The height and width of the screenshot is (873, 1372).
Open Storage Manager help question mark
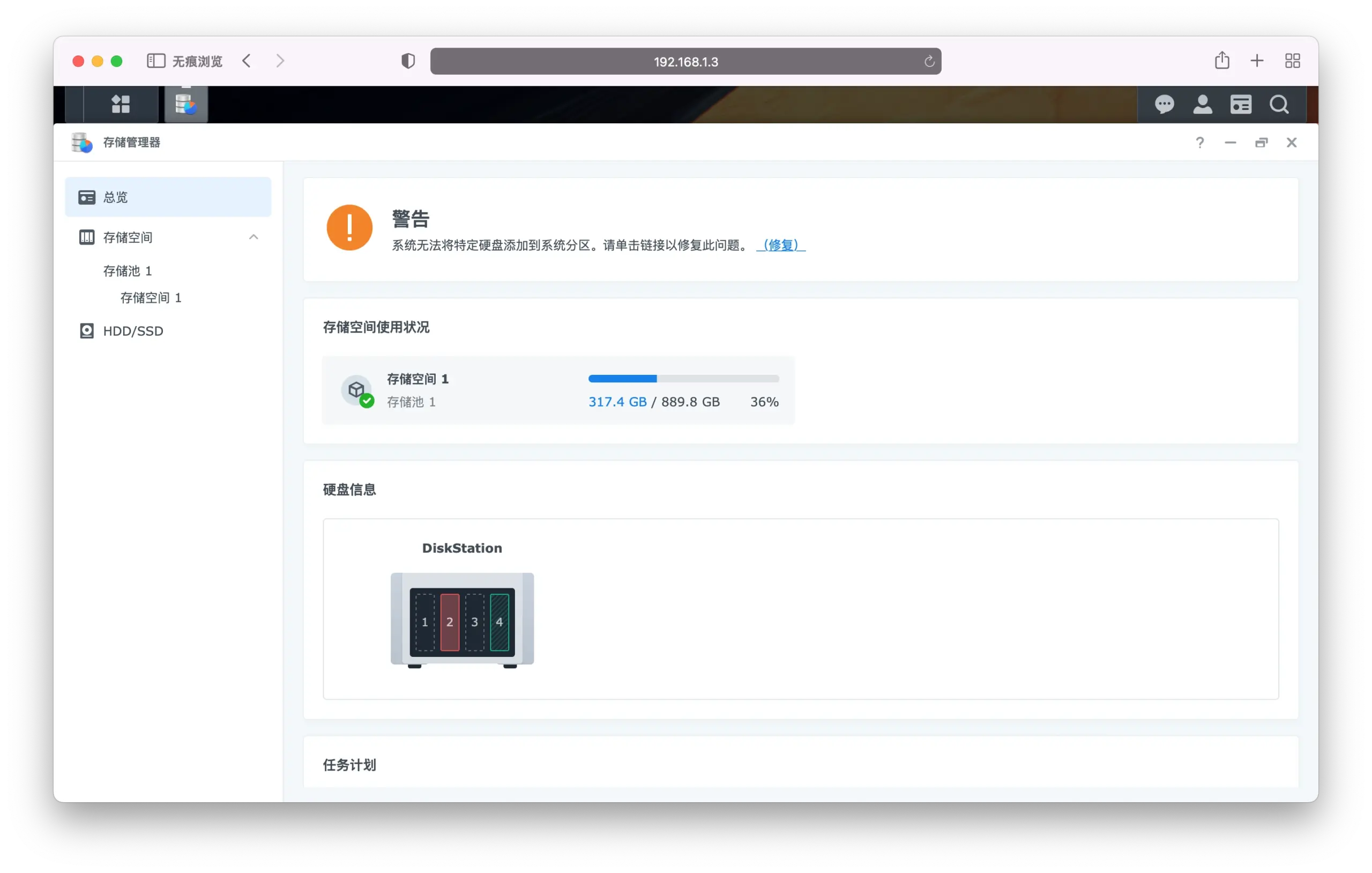1200,143
